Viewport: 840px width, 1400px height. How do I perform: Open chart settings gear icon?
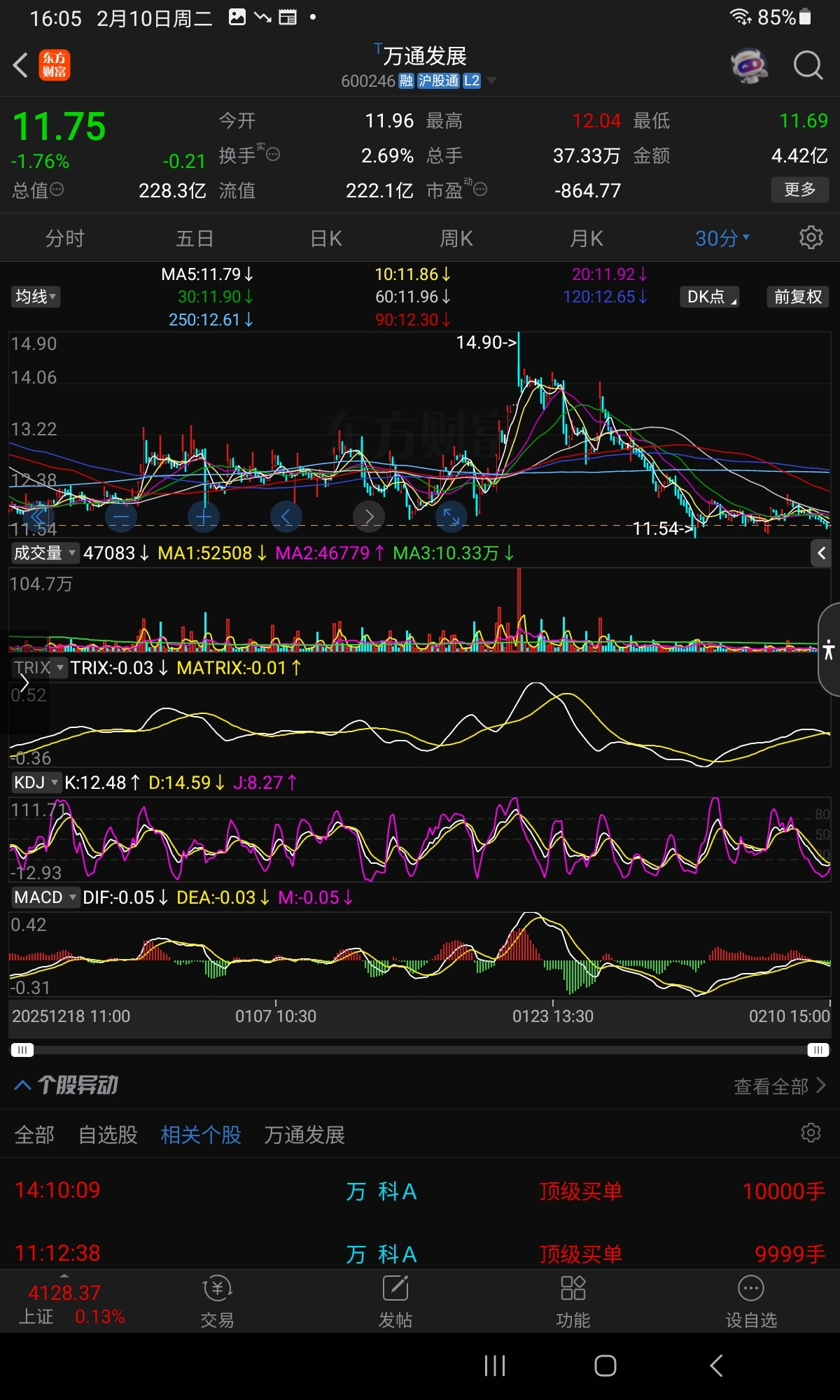click(x=811, y=238)
